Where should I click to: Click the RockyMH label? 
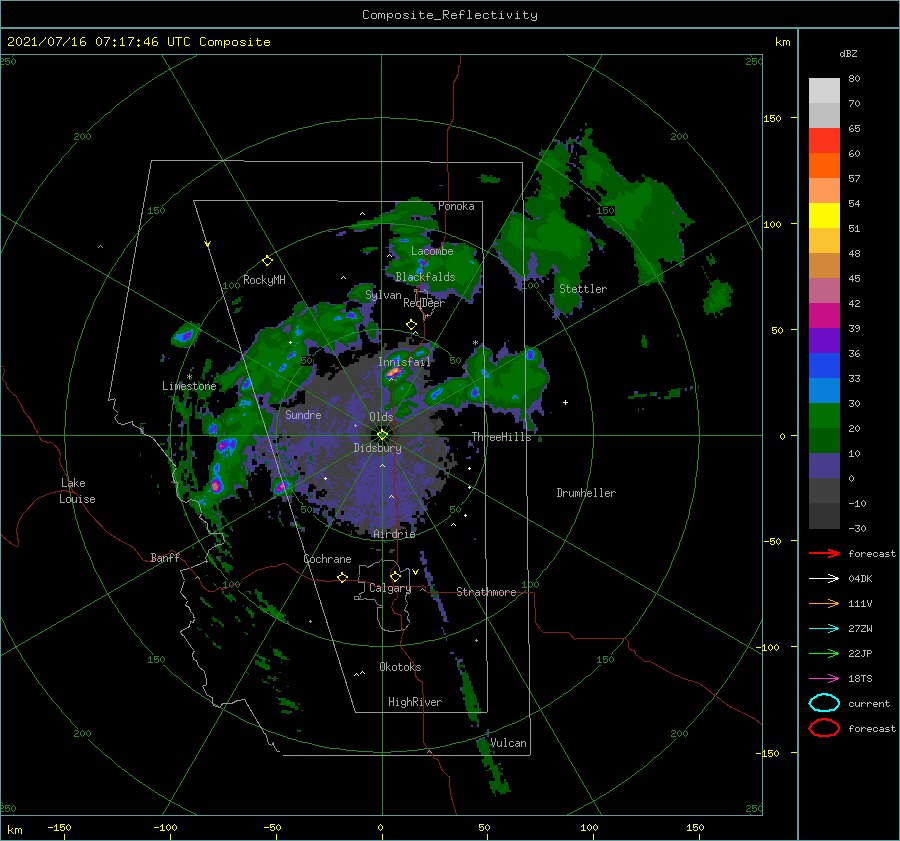point(264,280)
